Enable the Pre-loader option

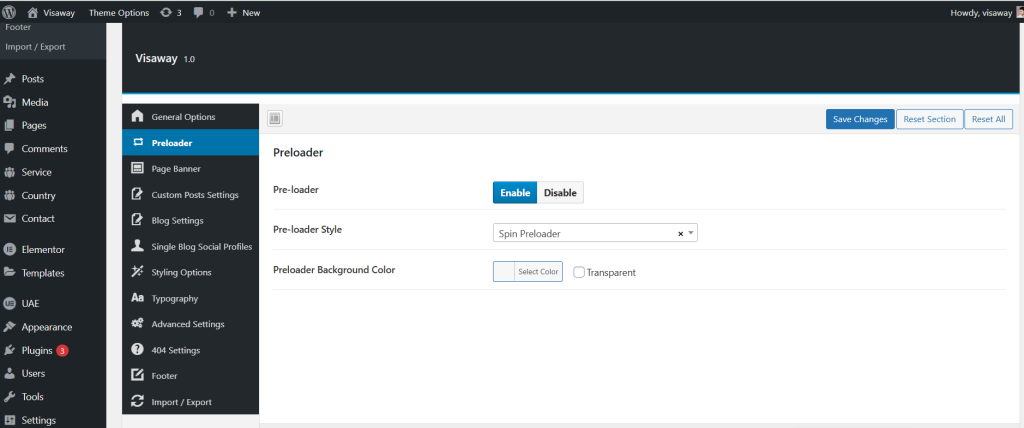515,193
